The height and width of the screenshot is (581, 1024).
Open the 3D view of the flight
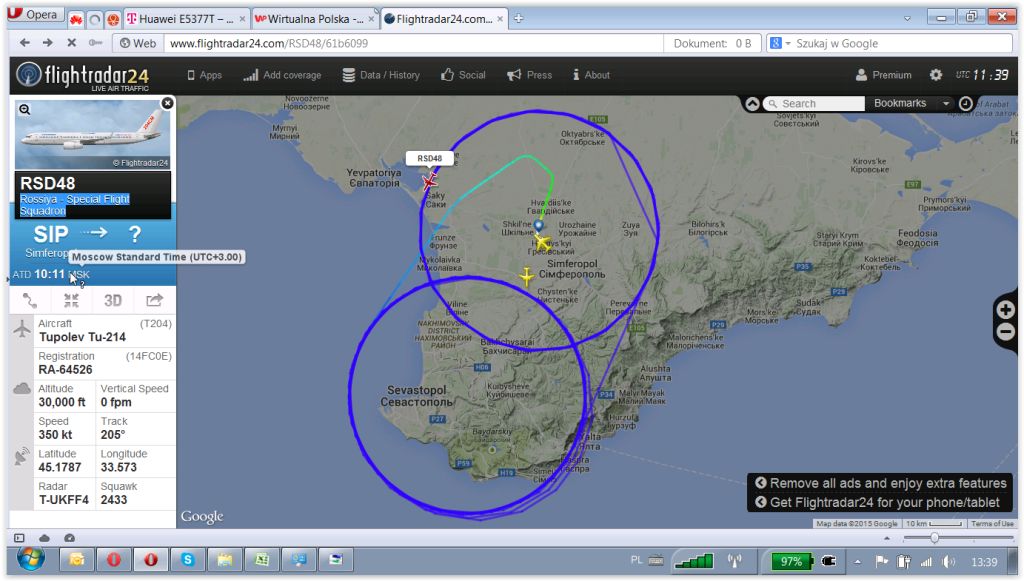pos(113,300)
